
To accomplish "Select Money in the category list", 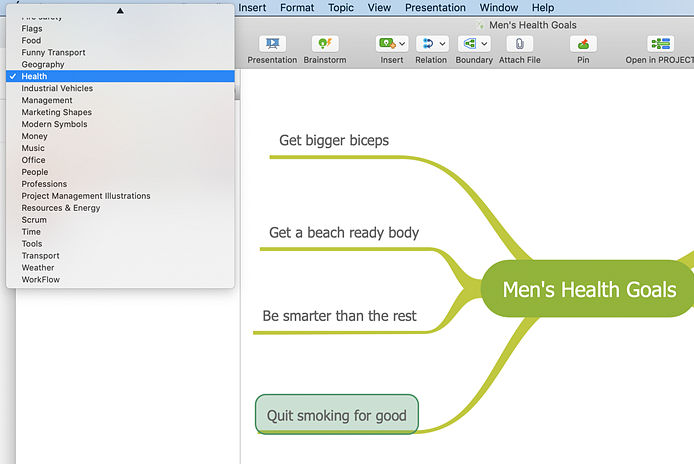I will click(120, 136).
